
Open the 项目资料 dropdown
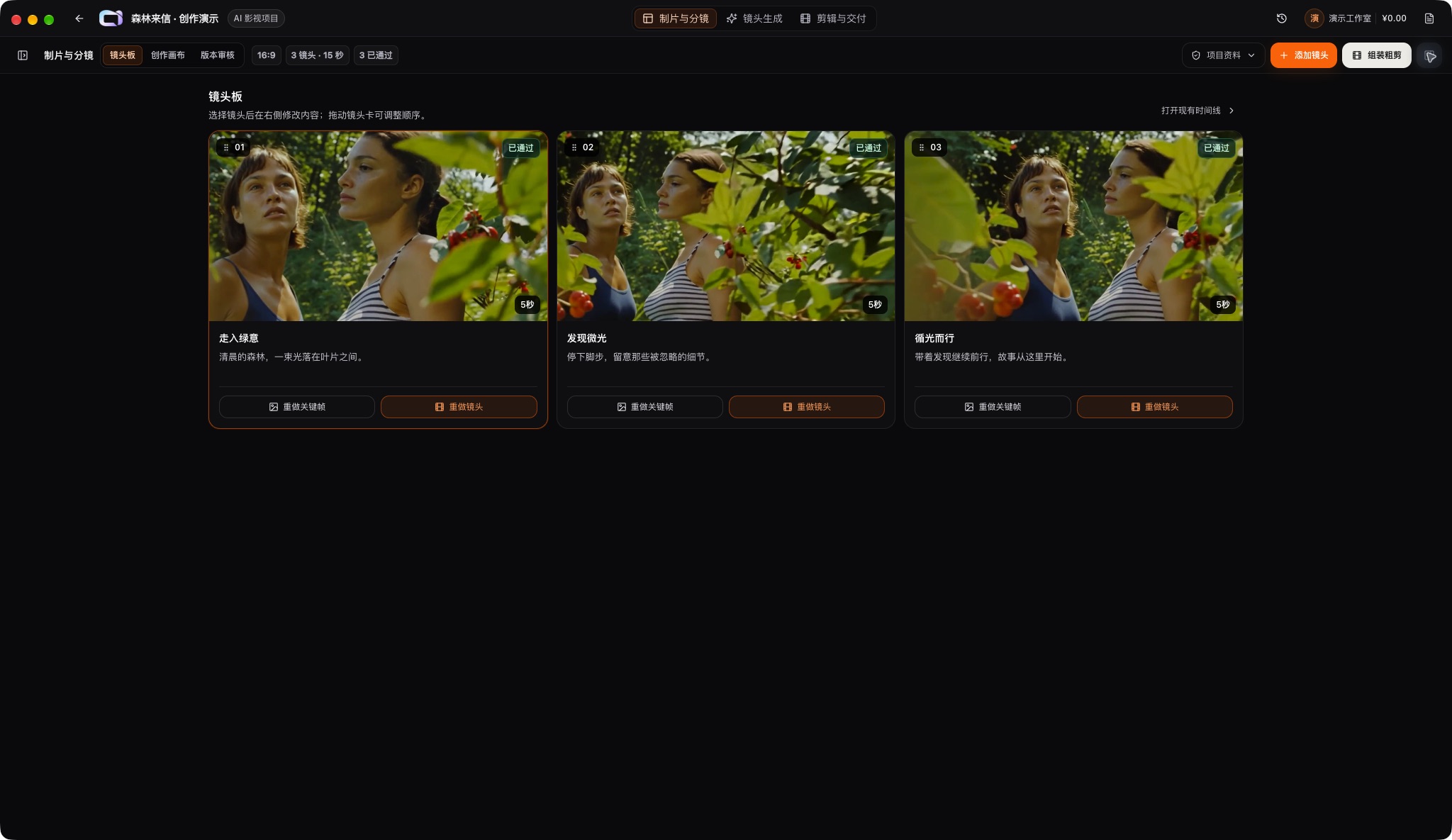pyautogui.click(x=1223, y=55)
